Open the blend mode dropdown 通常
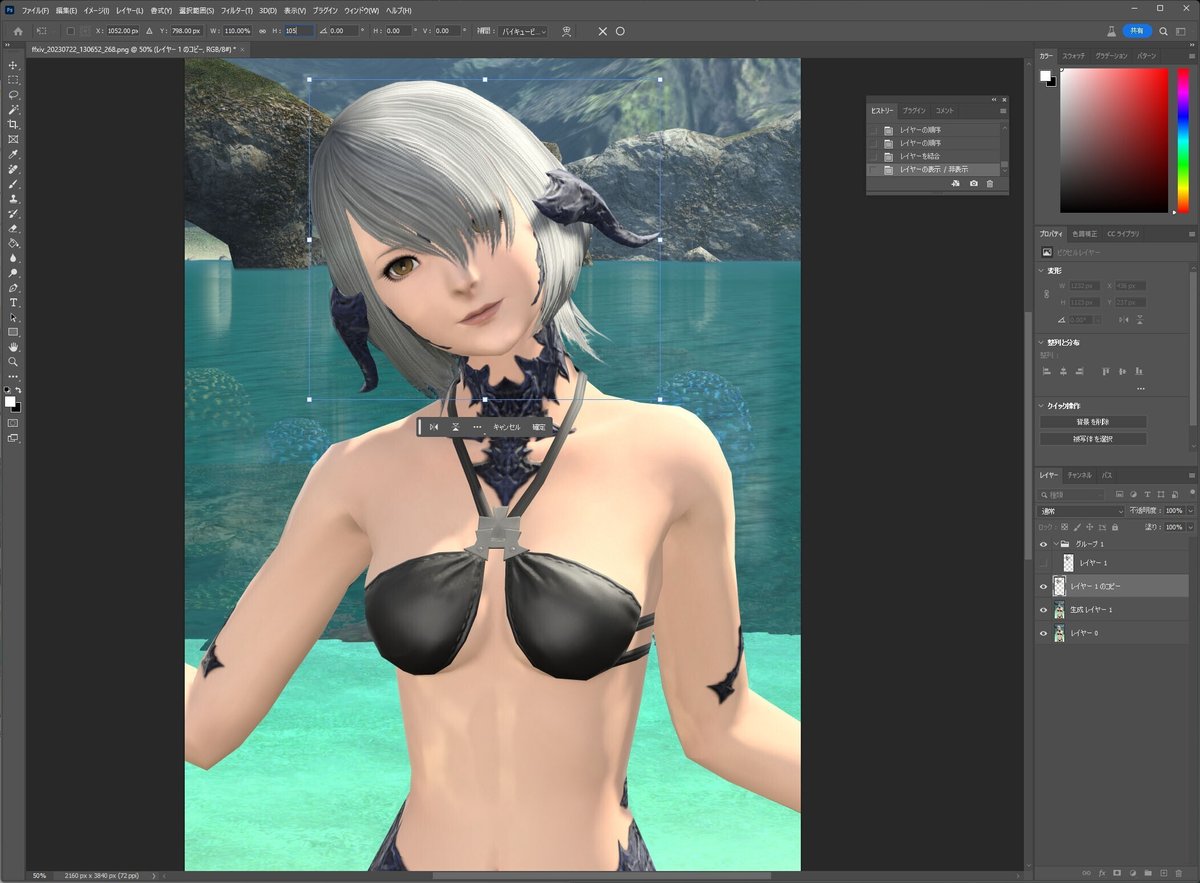Image resolution: width=1200 pixels, height=883 pixels. [x=1081, y=511]
